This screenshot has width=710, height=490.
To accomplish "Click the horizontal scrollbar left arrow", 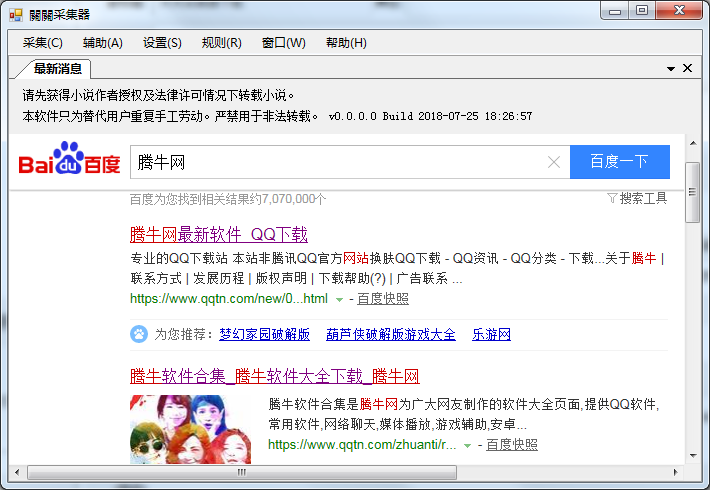I will [x=17, y=472].
